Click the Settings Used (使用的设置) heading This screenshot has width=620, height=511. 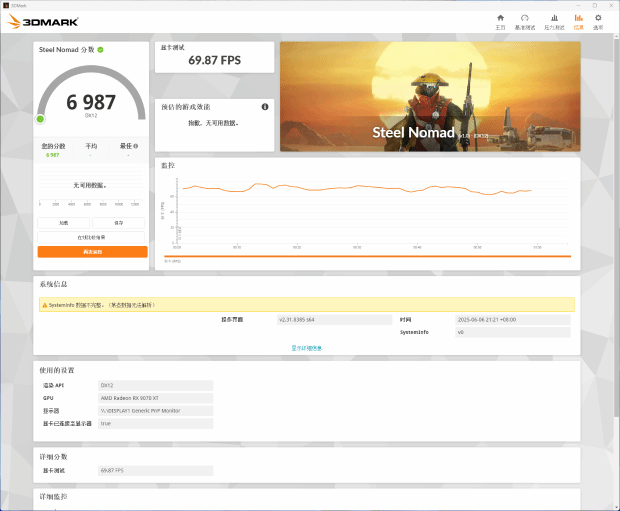click(x=57, y=370)
